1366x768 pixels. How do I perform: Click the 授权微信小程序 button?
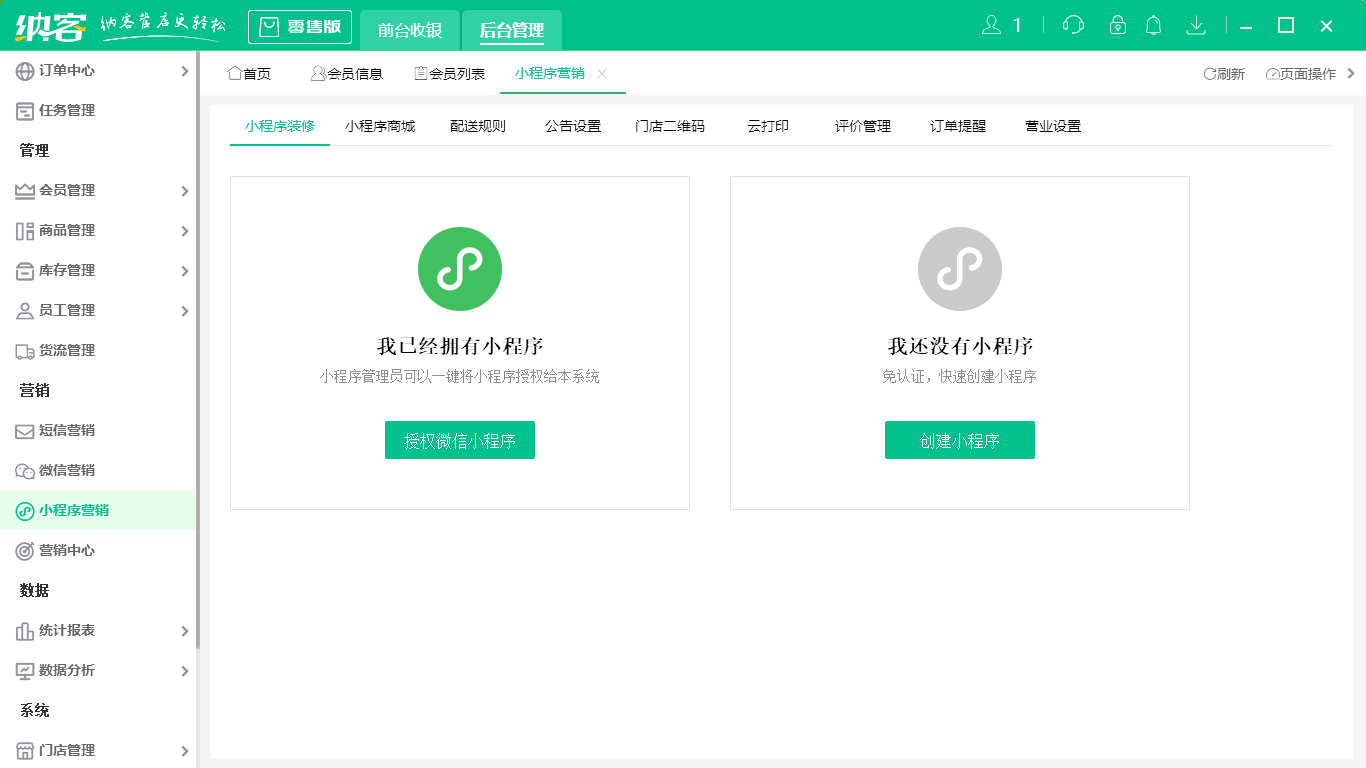click(x=459, y=439)
